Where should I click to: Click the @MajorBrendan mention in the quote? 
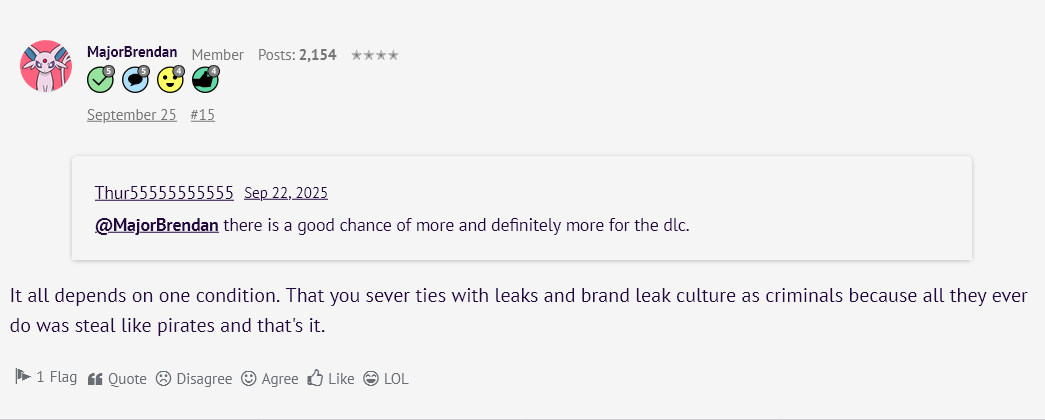click(x=156, y=224)
